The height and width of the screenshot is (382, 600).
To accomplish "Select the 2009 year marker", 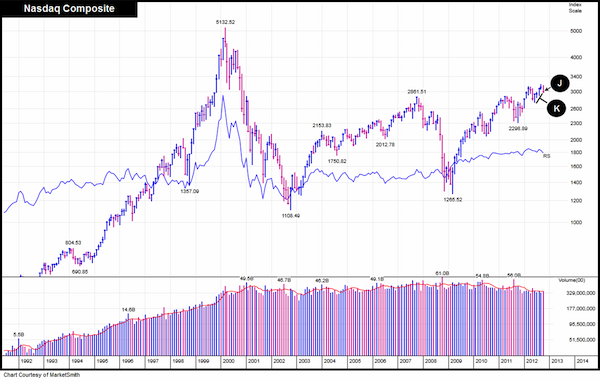I will [x=456, y=361].
